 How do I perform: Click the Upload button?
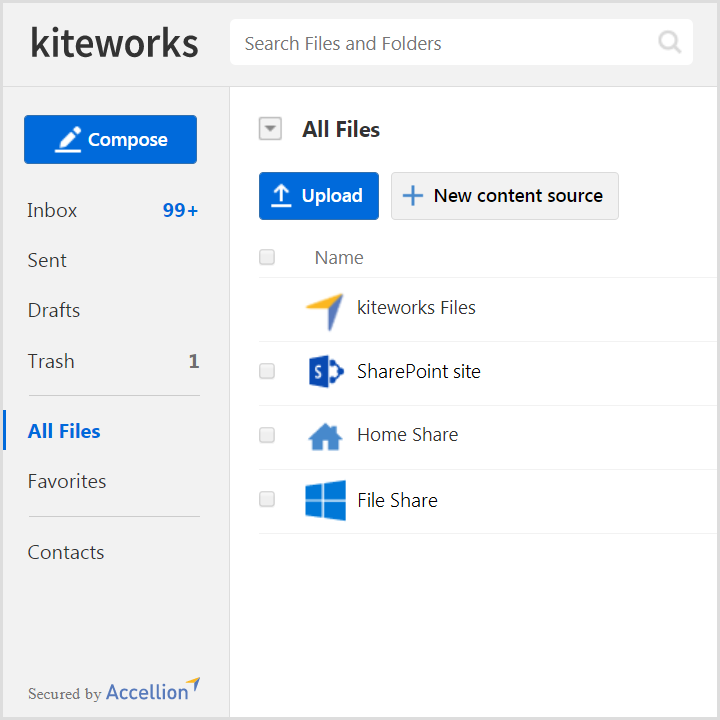pos(319,196)
